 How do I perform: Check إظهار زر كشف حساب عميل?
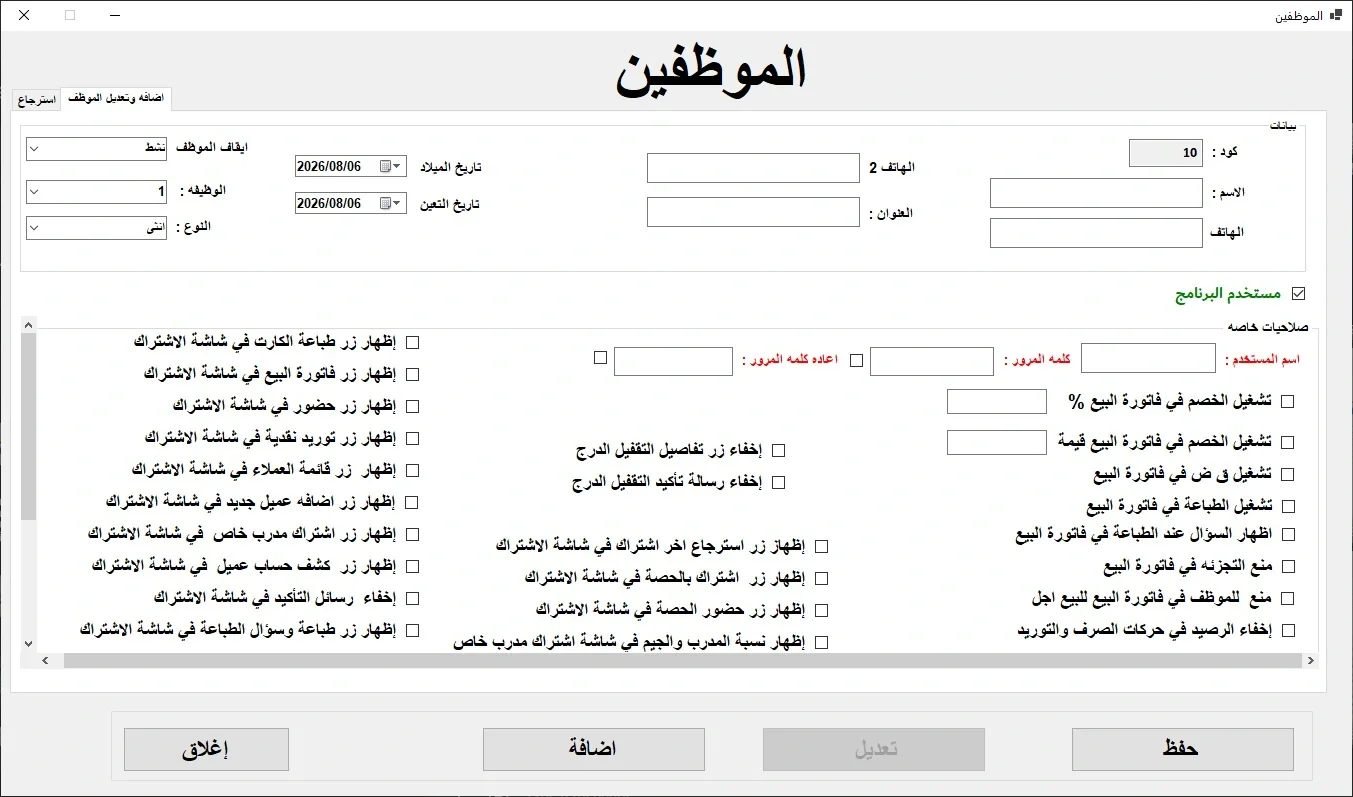[412, 566]
